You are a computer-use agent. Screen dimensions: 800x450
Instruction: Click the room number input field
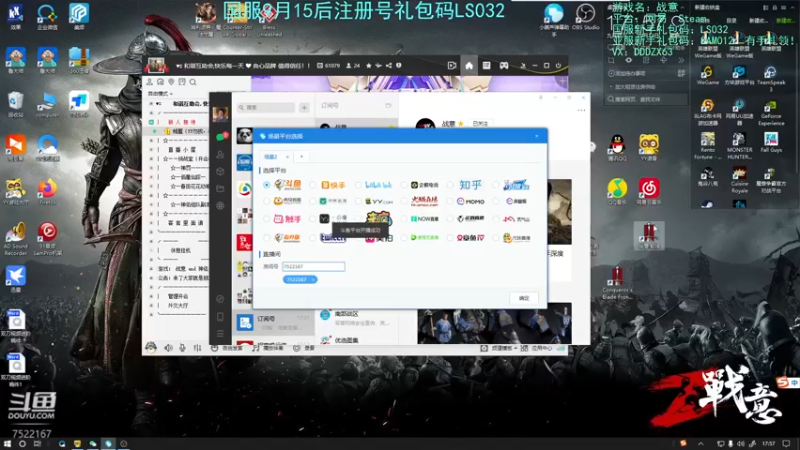(x=313, y=266)
